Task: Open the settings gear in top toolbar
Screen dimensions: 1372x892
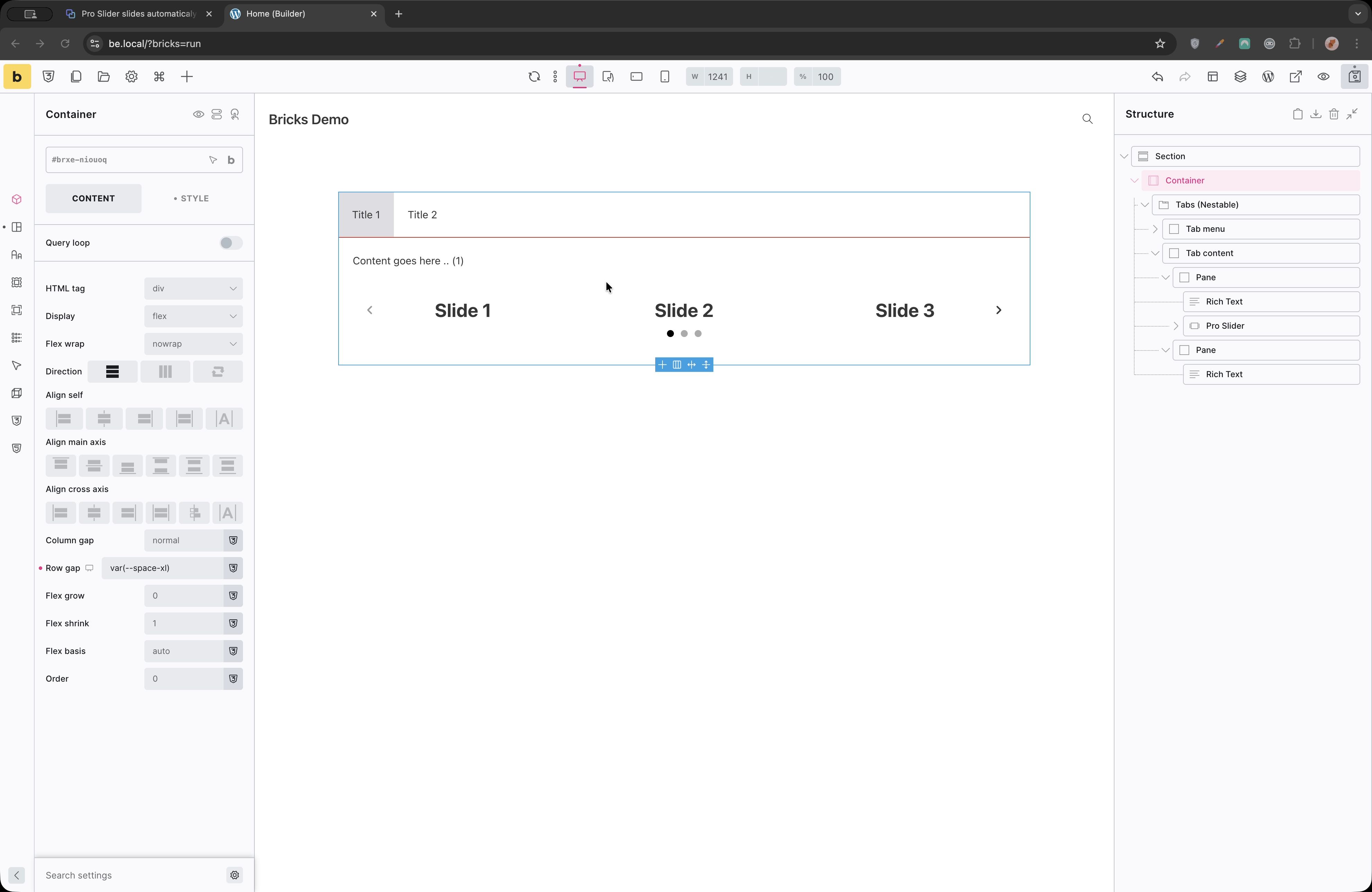Action: click(x=132, y=76)
